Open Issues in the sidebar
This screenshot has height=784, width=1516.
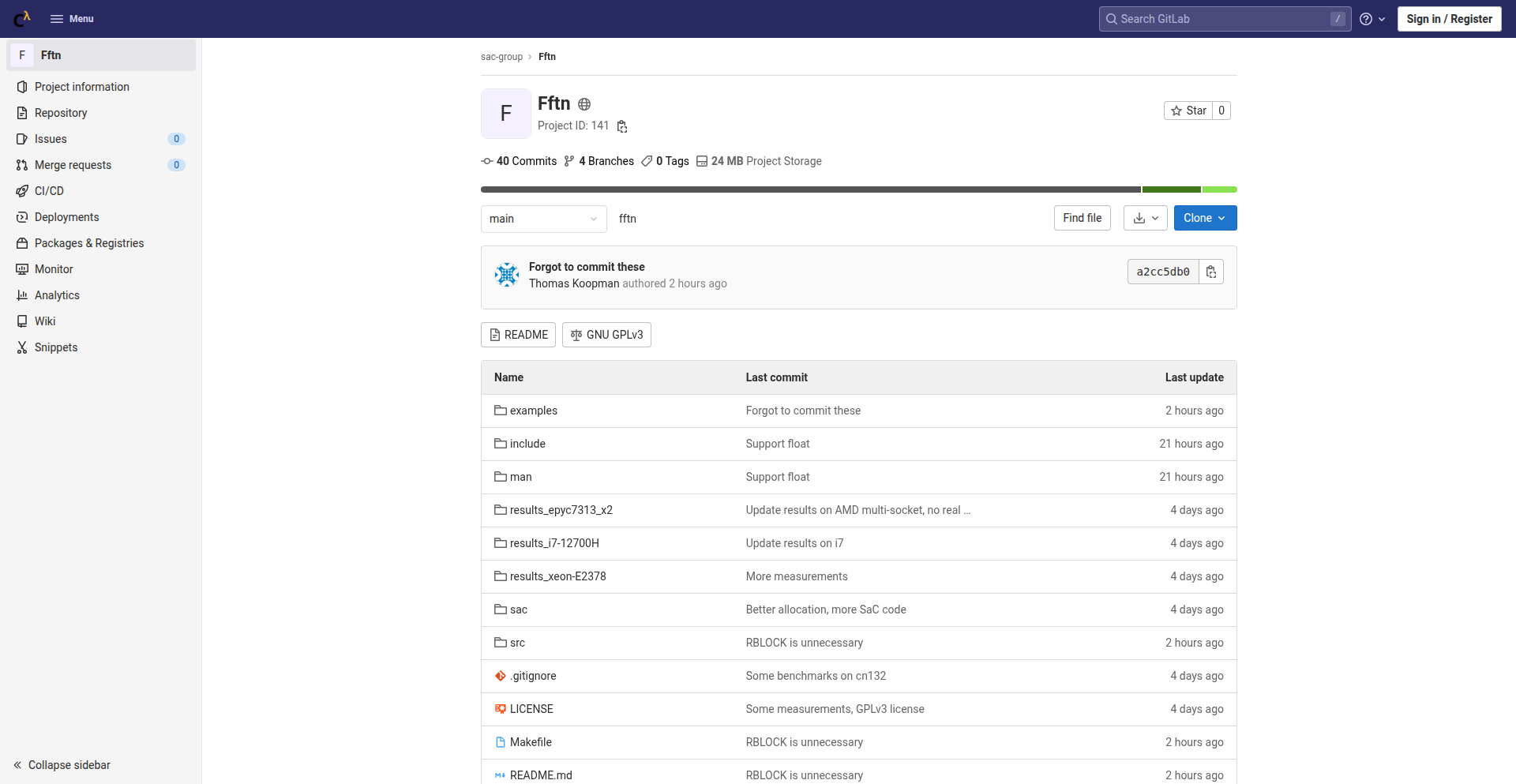tap(51, 139)
